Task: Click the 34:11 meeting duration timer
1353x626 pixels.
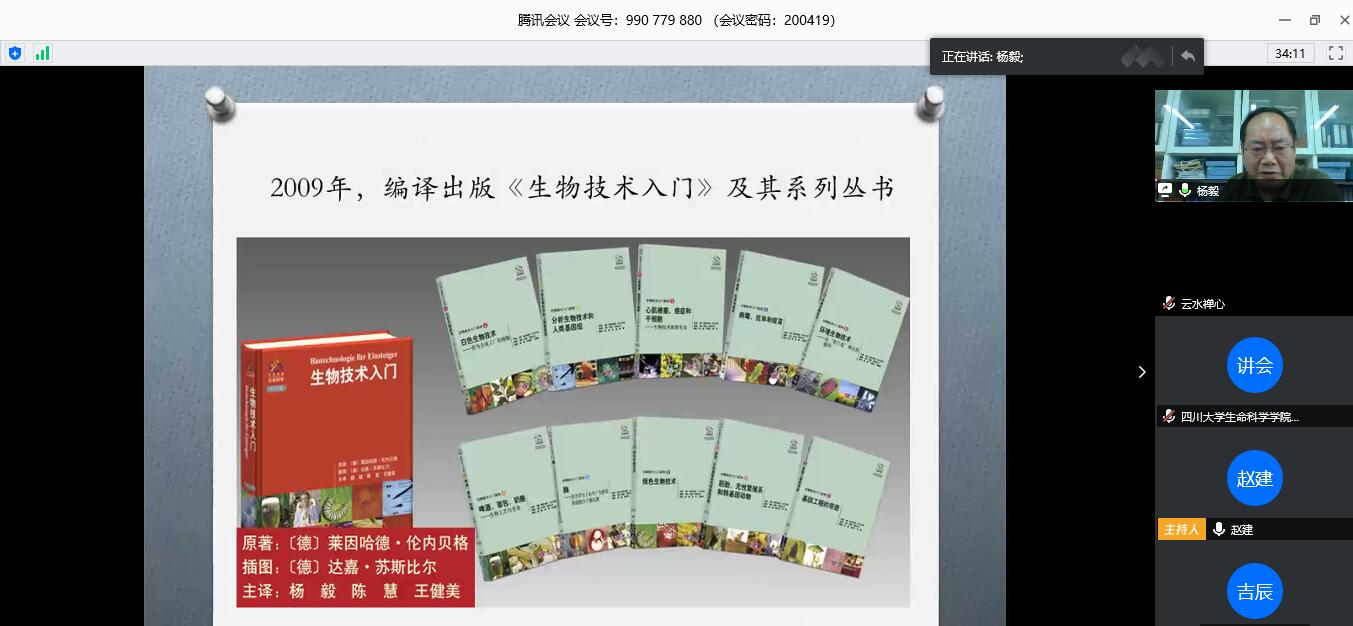Action: [x=1290, y=53]
